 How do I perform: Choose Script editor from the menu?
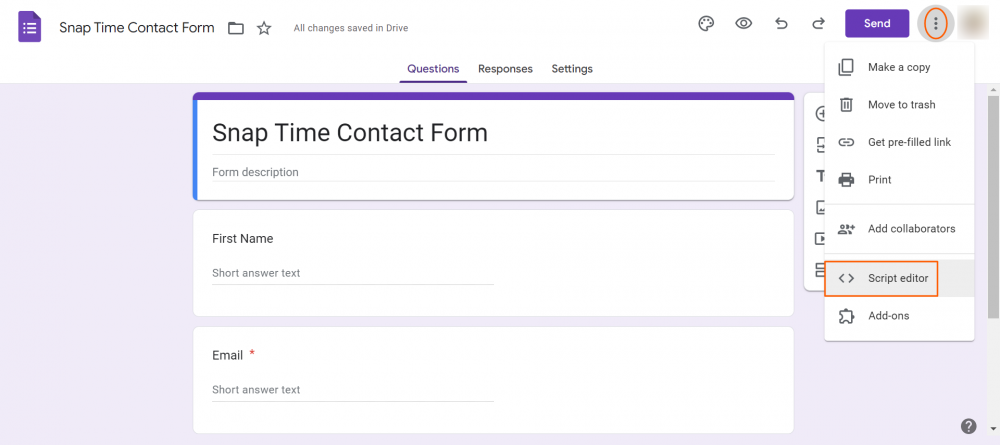(x=897, y=279)
